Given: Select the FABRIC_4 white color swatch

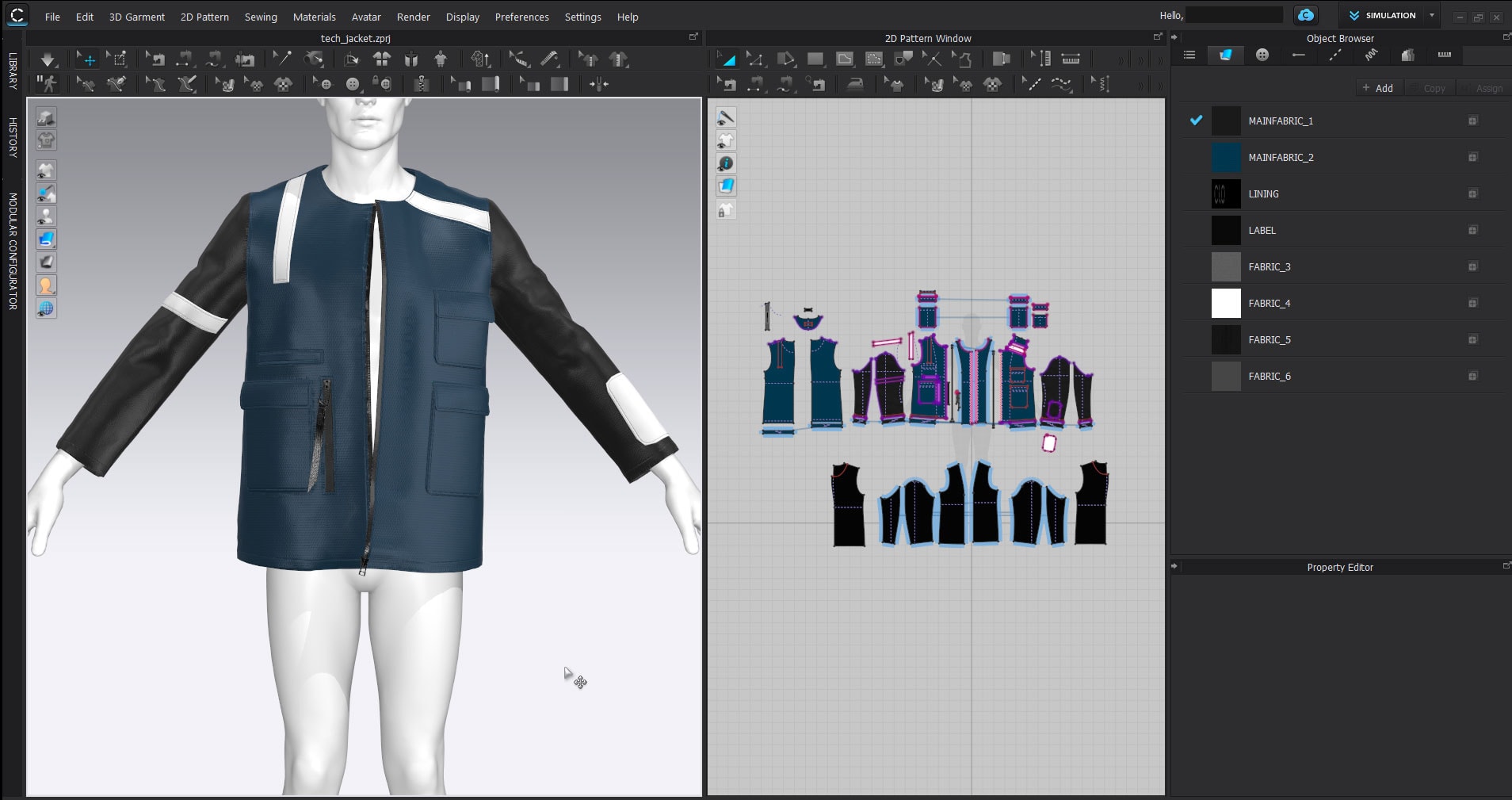Looking at the screenshot, I should click(x=1225, y=304).
